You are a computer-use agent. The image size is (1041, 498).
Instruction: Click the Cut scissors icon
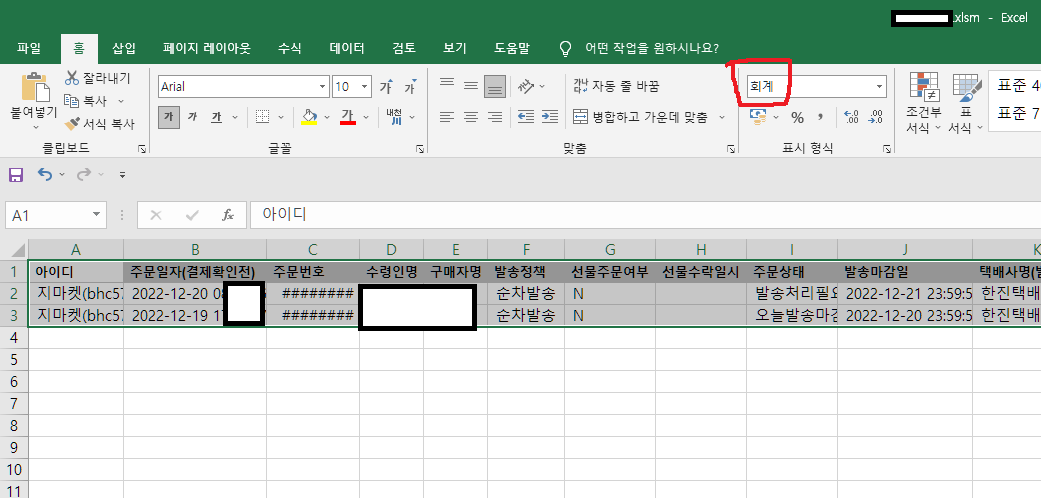click(x=73, y=78)
